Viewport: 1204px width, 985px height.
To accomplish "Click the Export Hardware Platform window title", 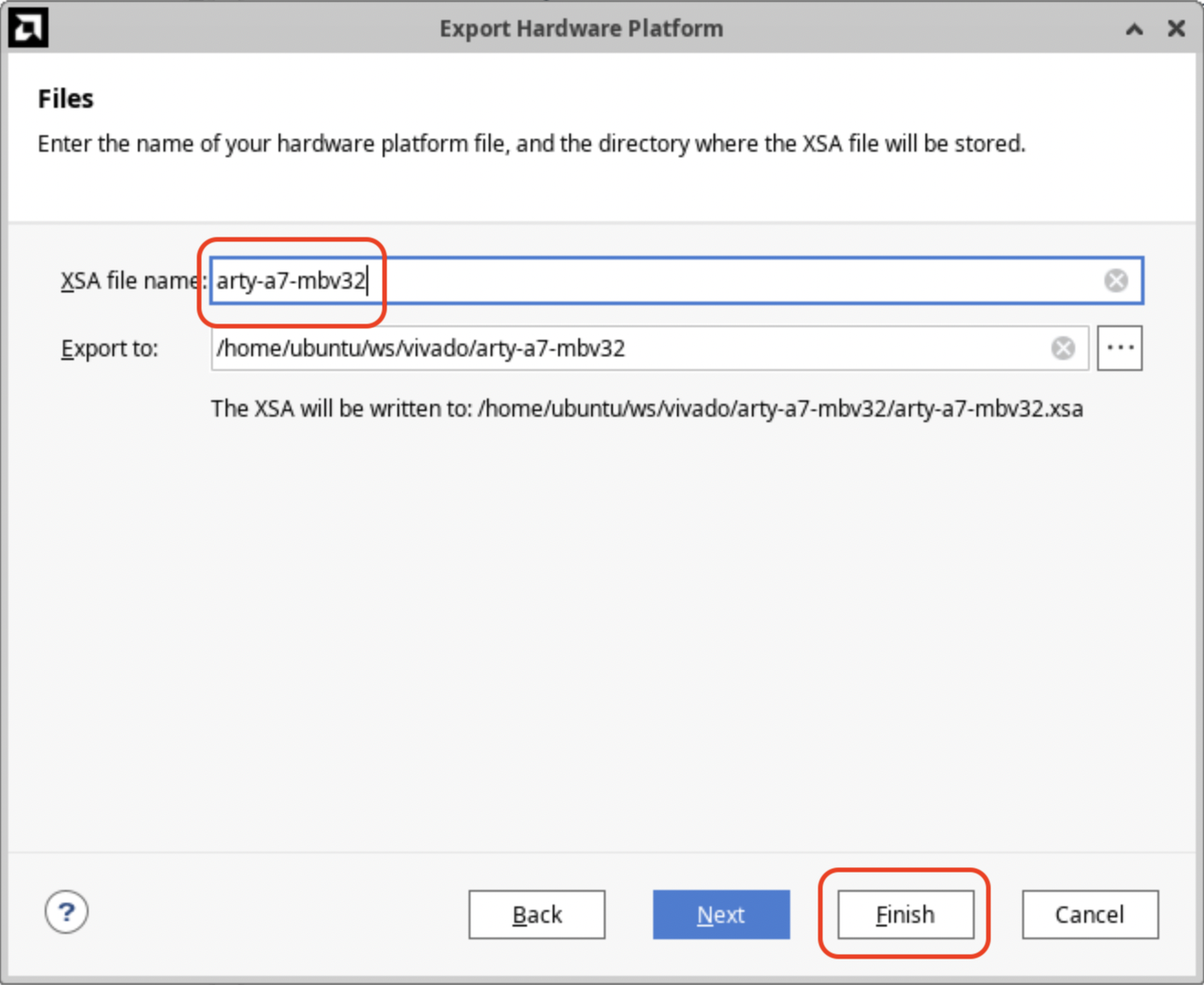I will coord(581,29).
